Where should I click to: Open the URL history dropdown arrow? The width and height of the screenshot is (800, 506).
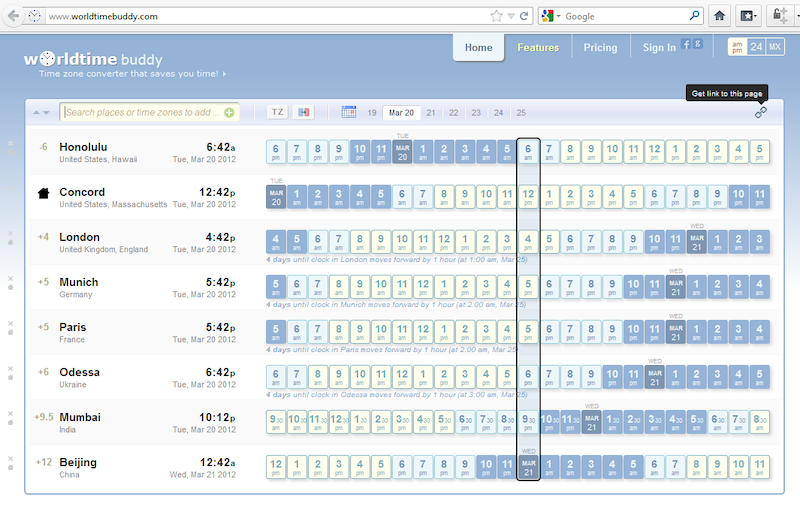pyautogui.click(x=511, y=16)
